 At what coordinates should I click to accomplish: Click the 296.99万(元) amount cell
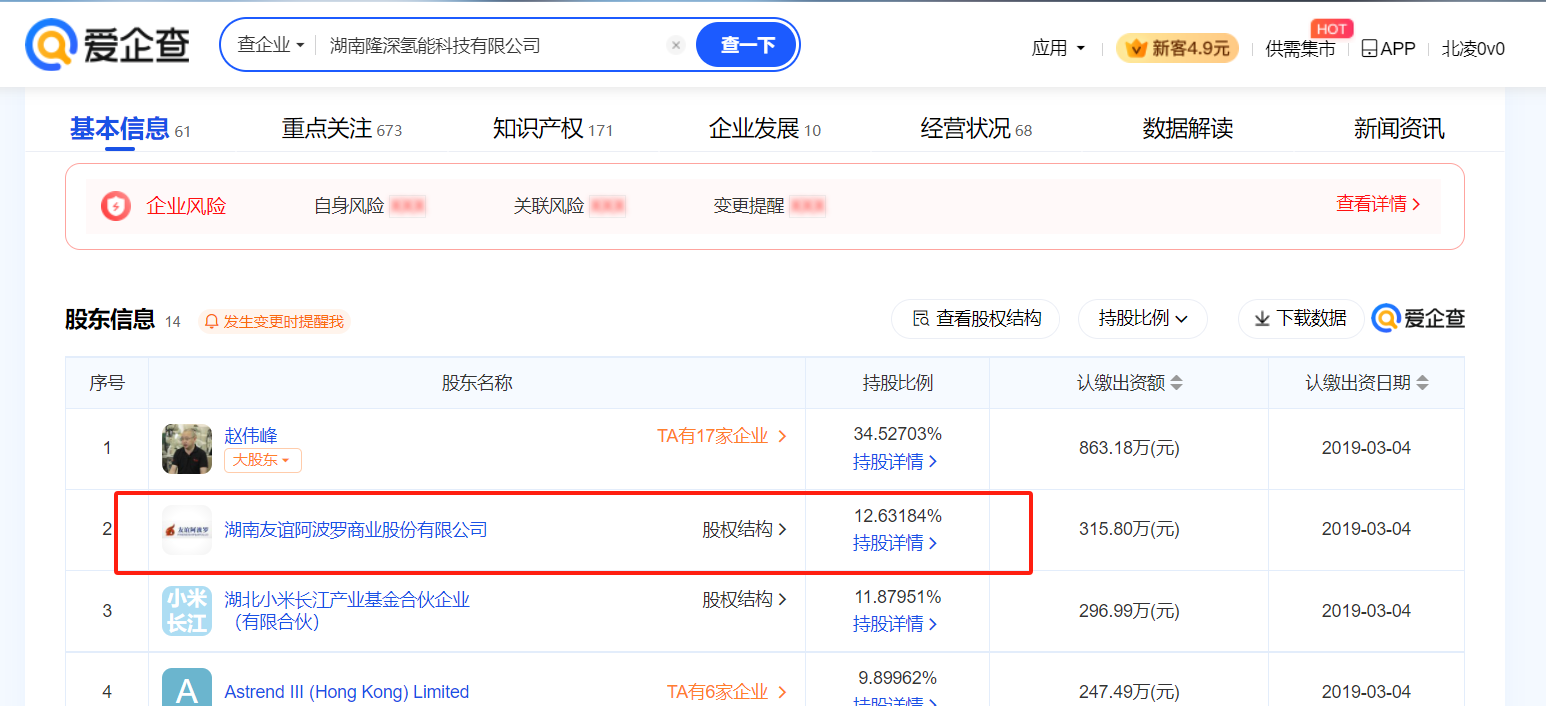coord(1129,611)
